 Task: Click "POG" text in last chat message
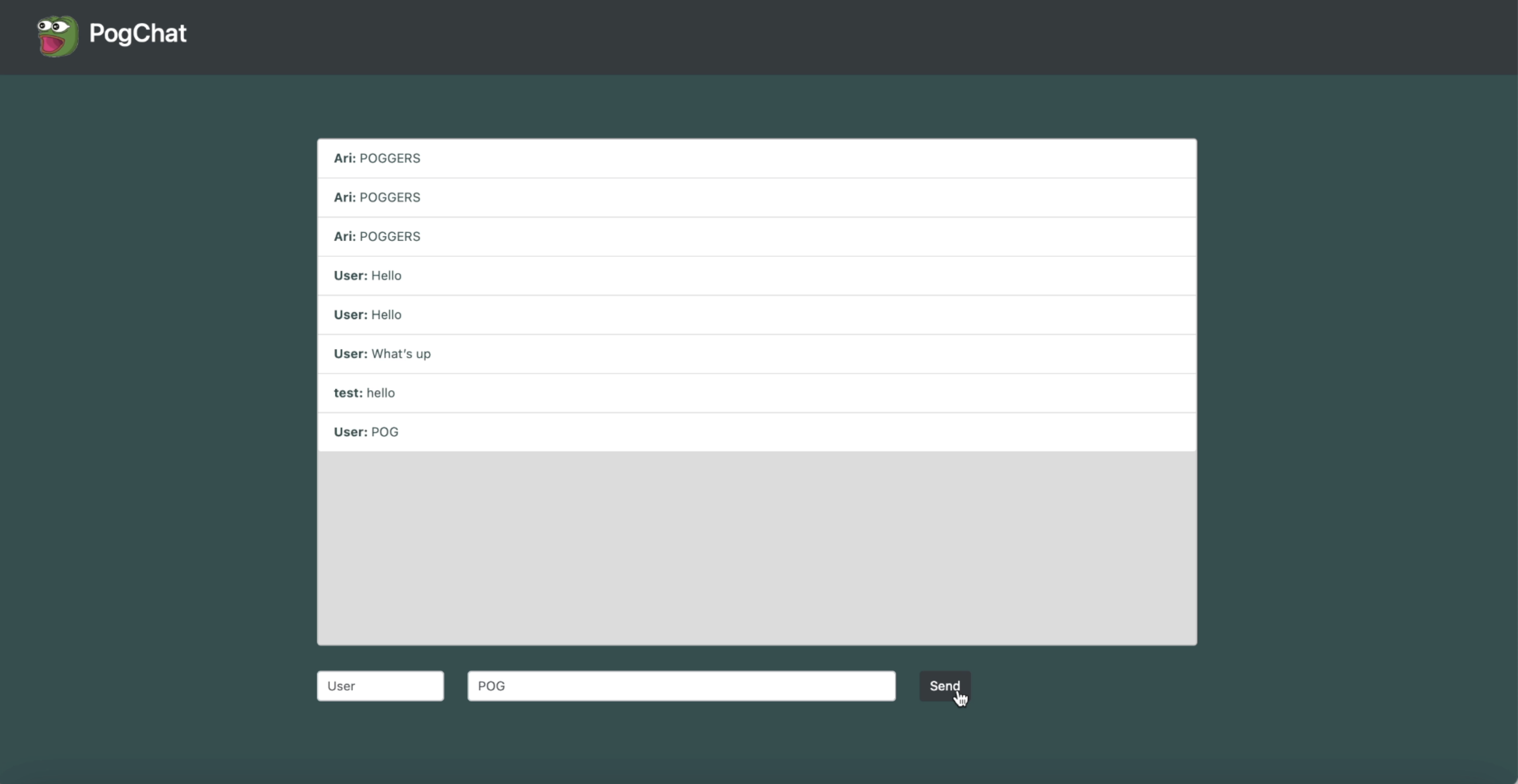pos(385,432)
